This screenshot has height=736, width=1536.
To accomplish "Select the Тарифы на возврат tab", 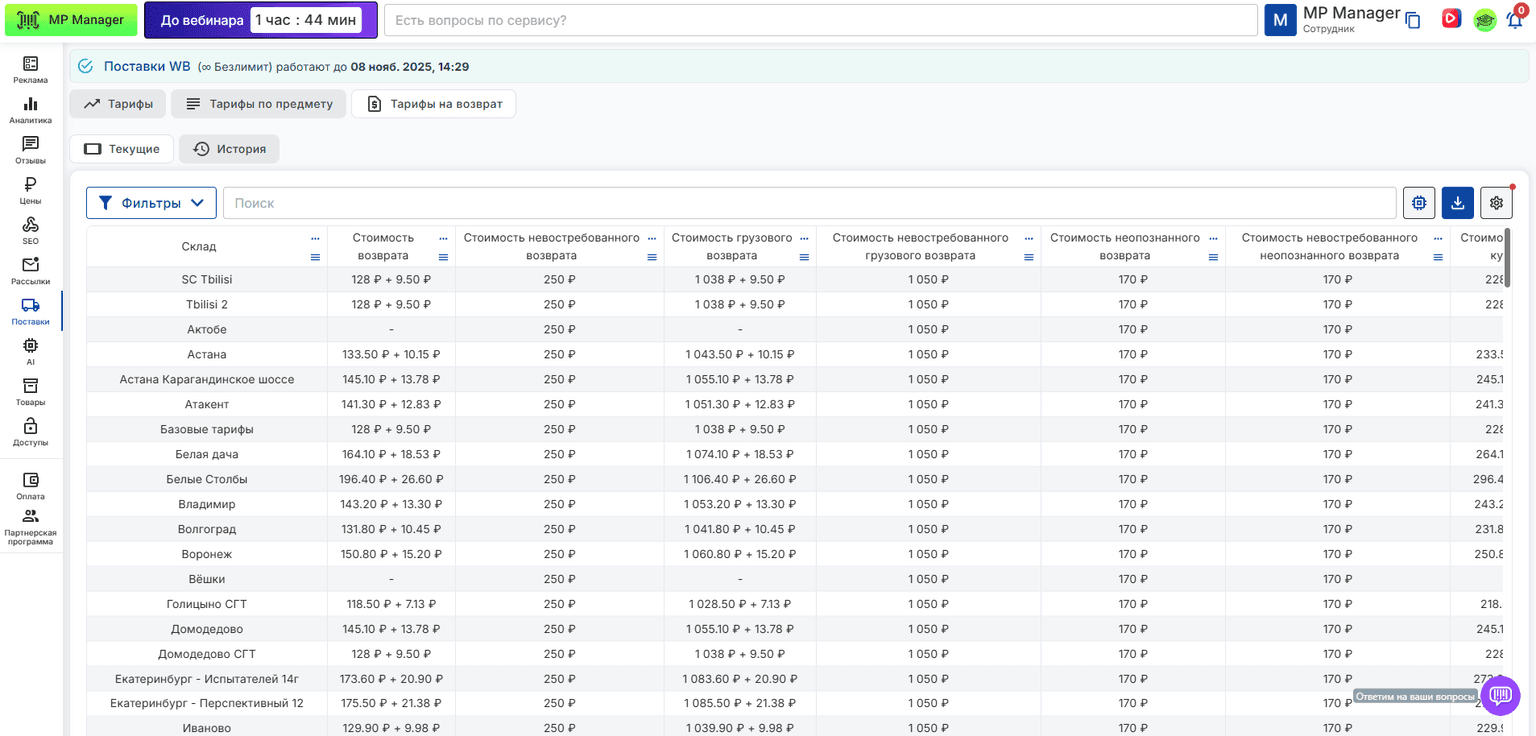I will click(434, 104).
